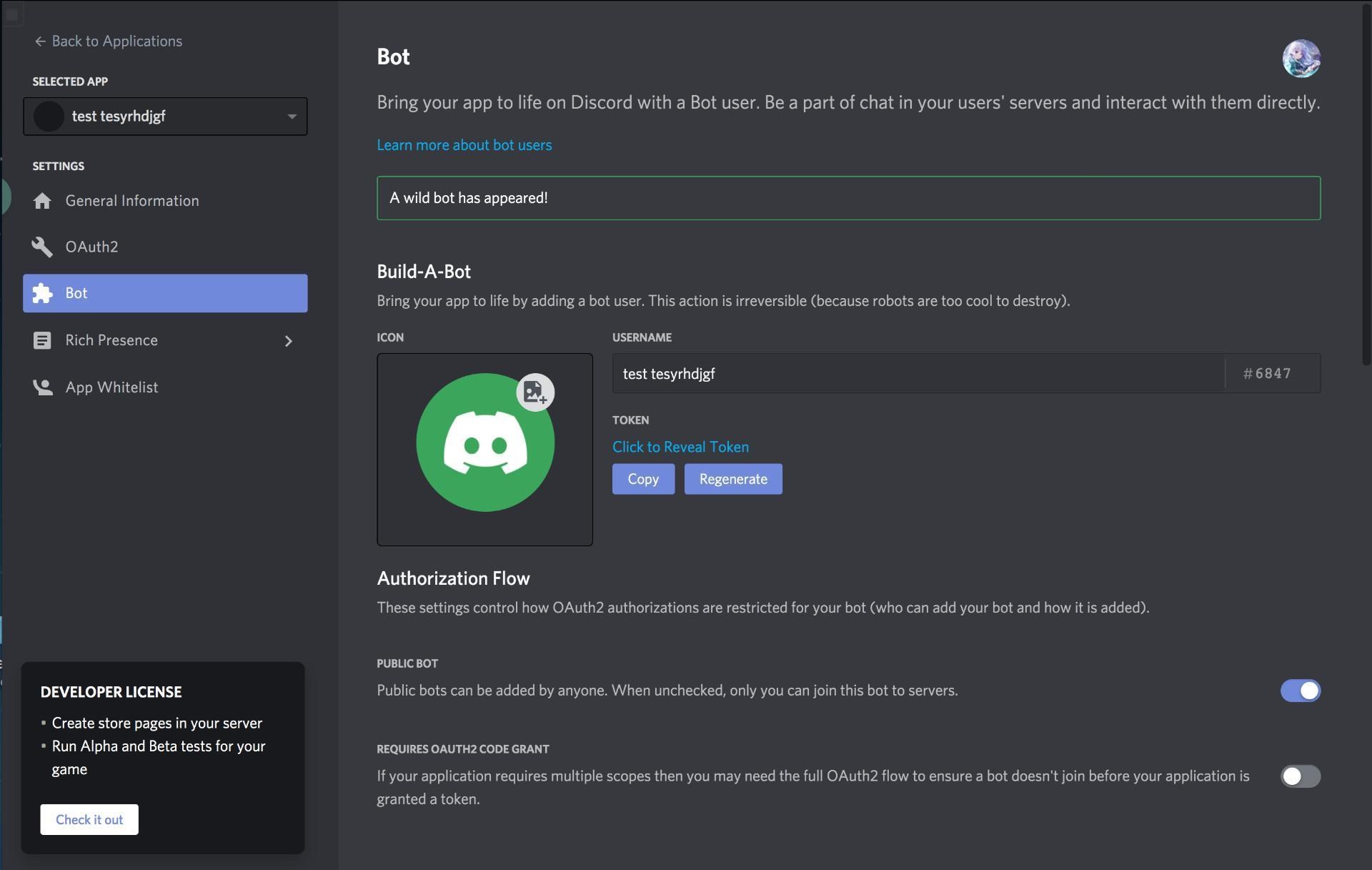The image size is (1372, 870).
Task: Open the selected app dropdown arrow
Action: coord(292,117)
